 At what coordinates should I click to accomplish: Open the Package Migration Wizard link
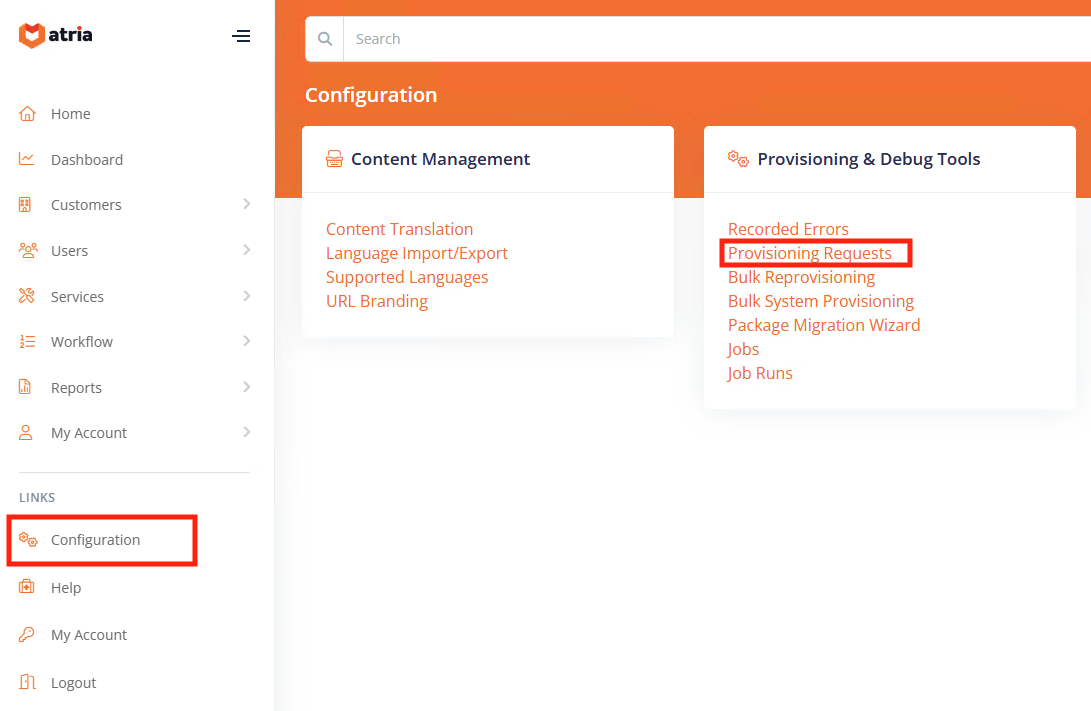coord(823,325)
